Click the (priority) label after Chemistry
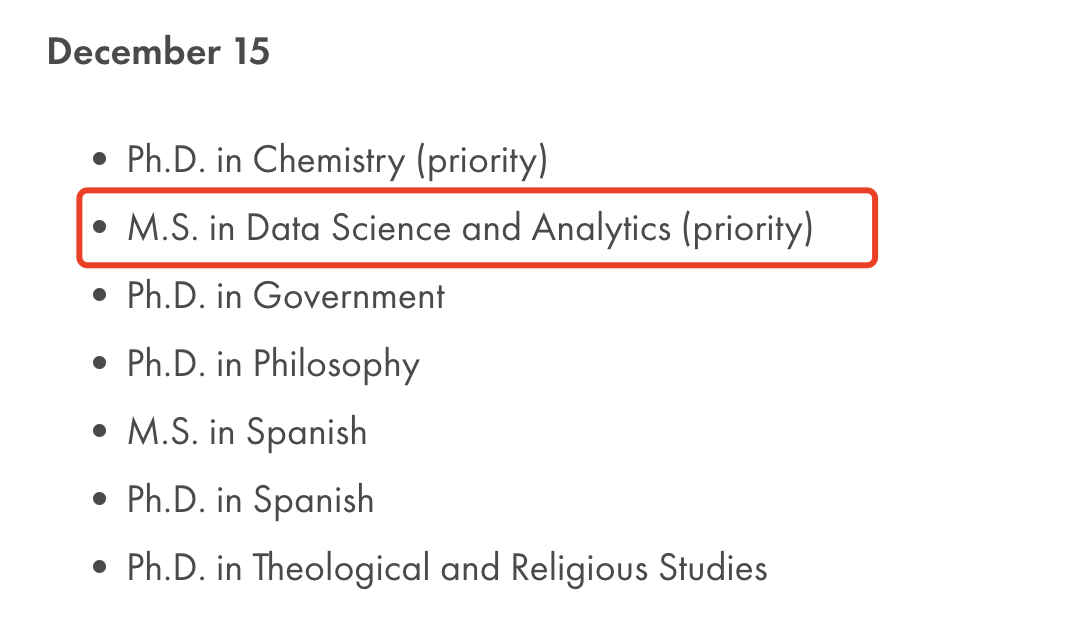 tap(483, 161)
